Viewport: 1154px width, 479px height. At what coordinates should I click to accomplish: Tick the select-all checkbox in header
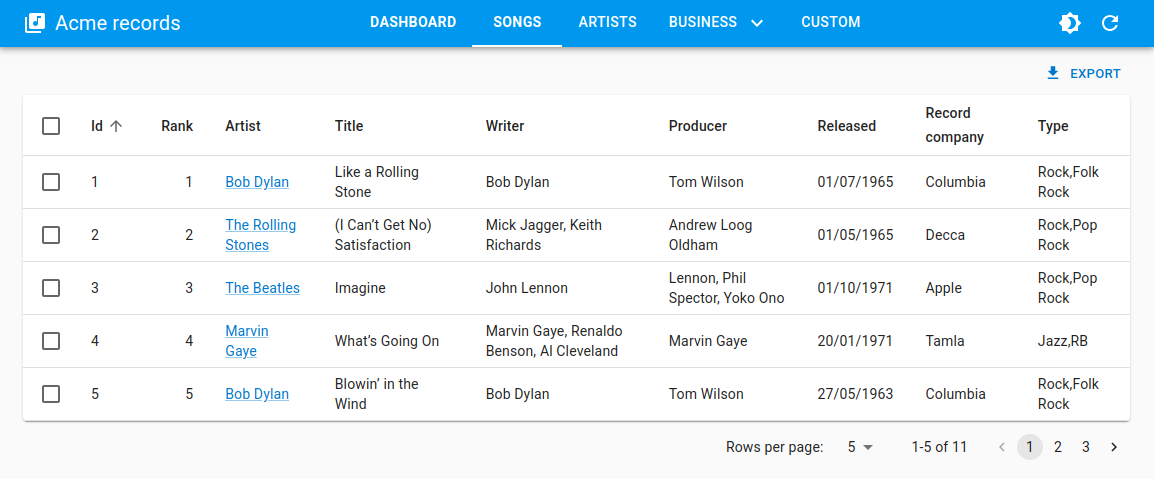[51, 126]
